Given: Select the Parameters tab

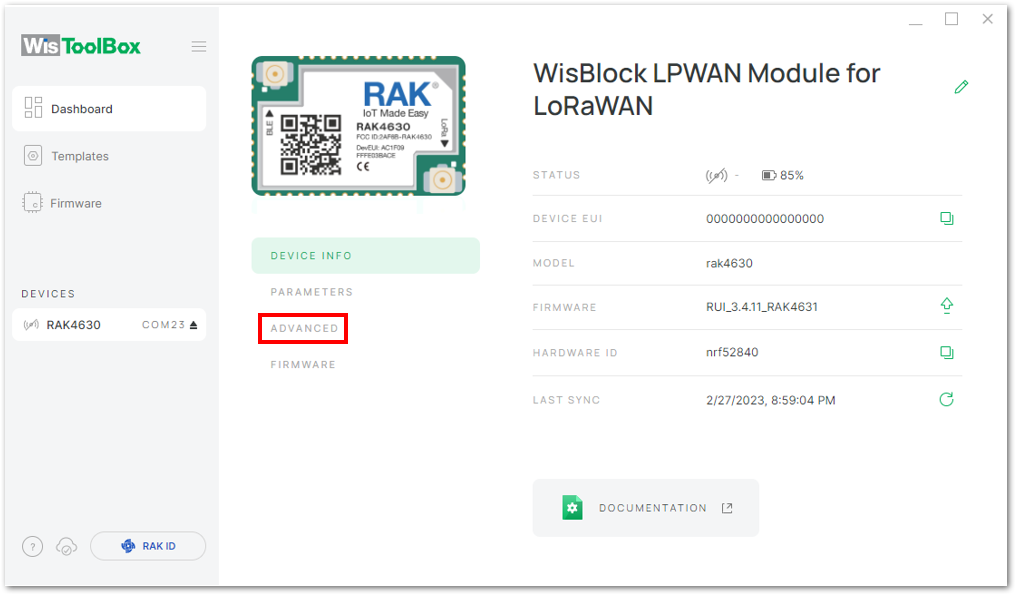Looking at the screenshot, I should click(312, 292).
